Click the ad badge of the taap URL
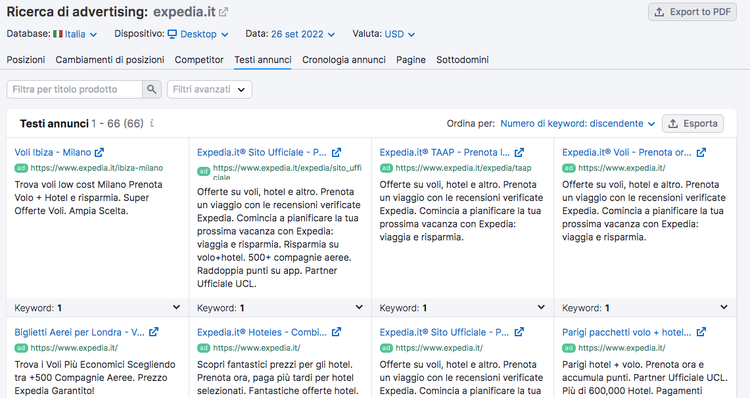750x398 pixels. 386,168
